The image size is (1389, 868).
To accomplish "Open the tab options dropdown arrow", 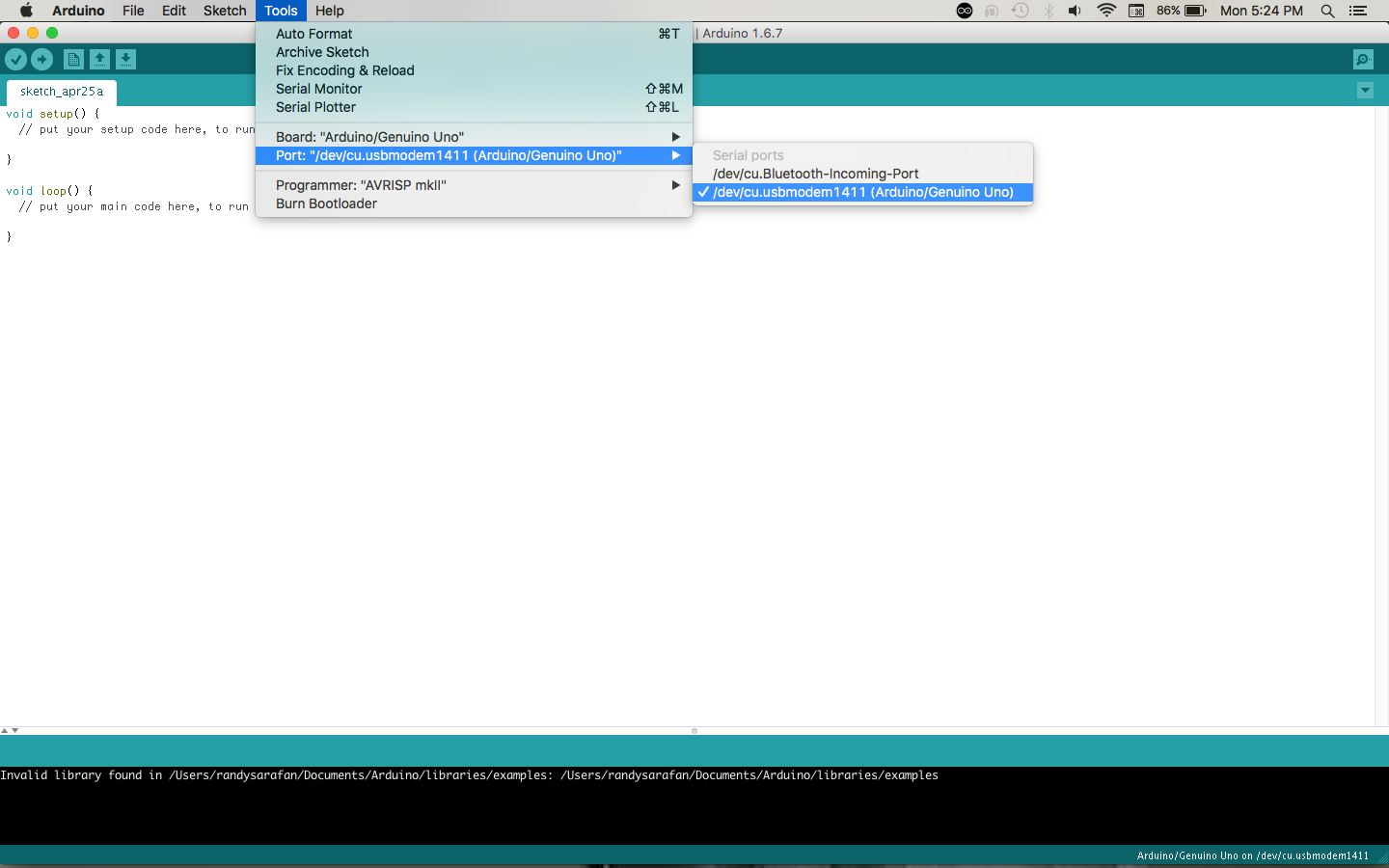I will [x=1365, y=91].
